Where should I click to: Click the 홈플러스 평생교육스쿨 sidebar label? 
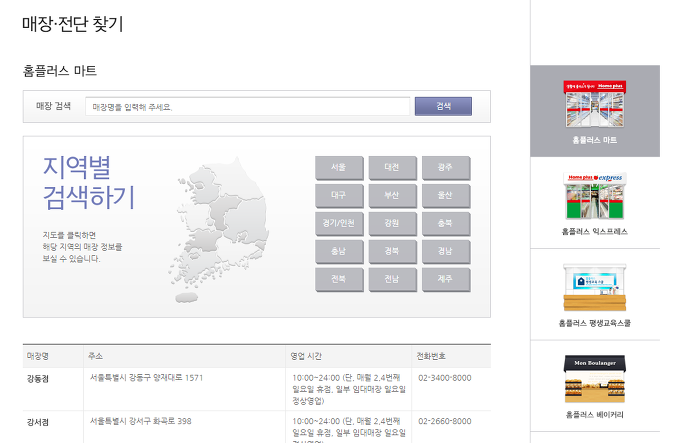(x=595, y=323)
